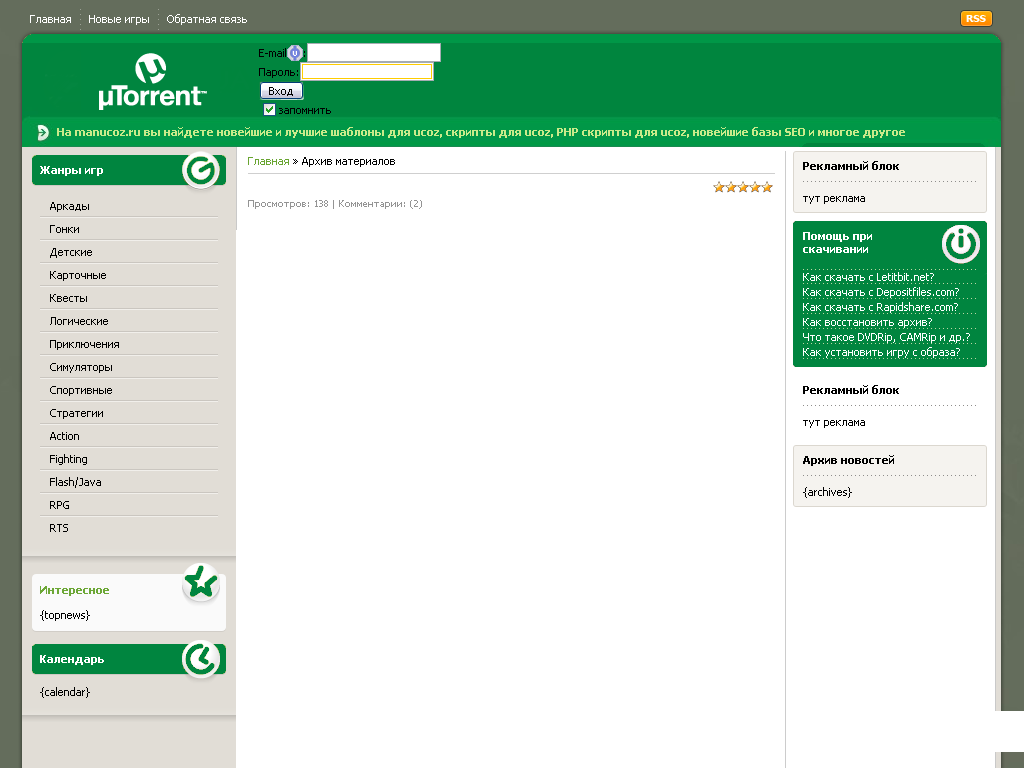The image size is (1024, 768).
Task: Select the Детские genre
Action: [71, 252]
